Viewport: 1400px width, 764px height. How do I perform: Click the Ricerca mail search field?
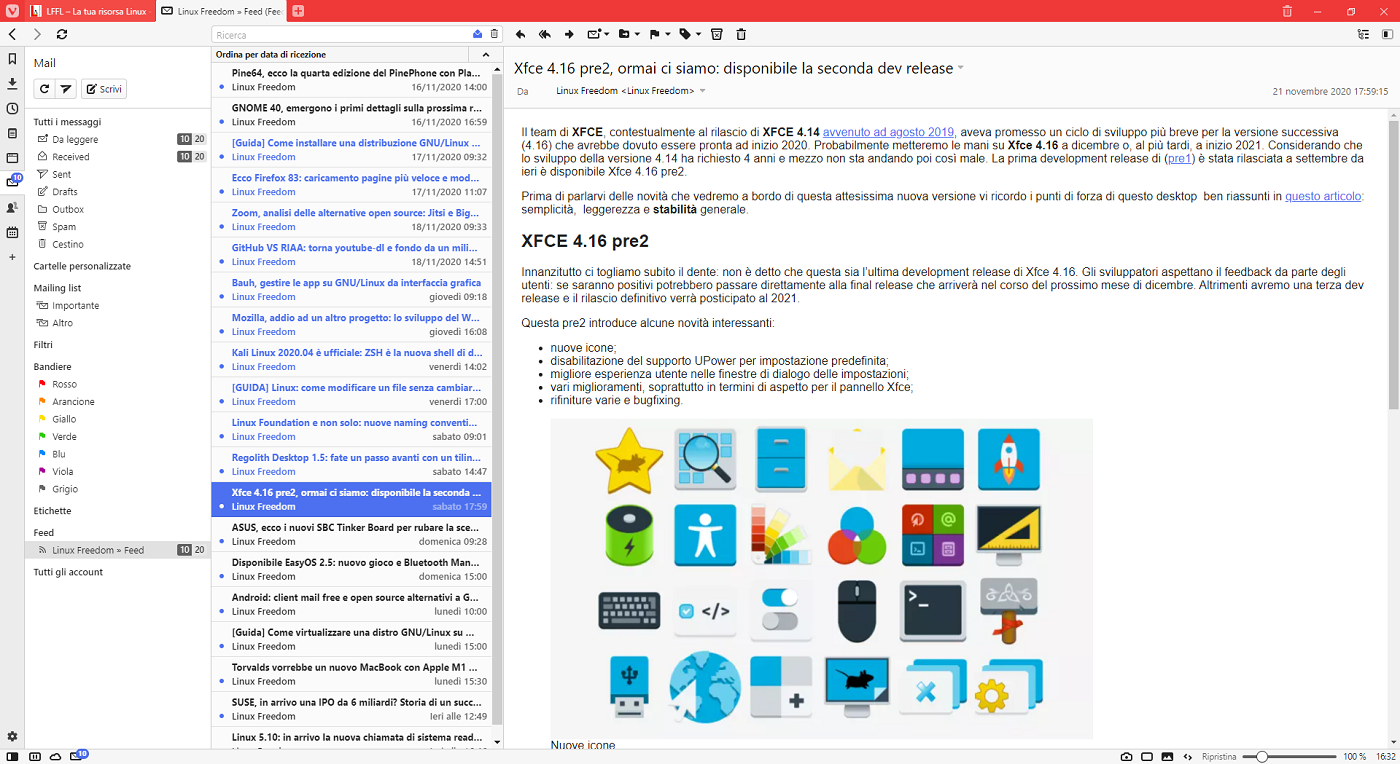point(340,34)
